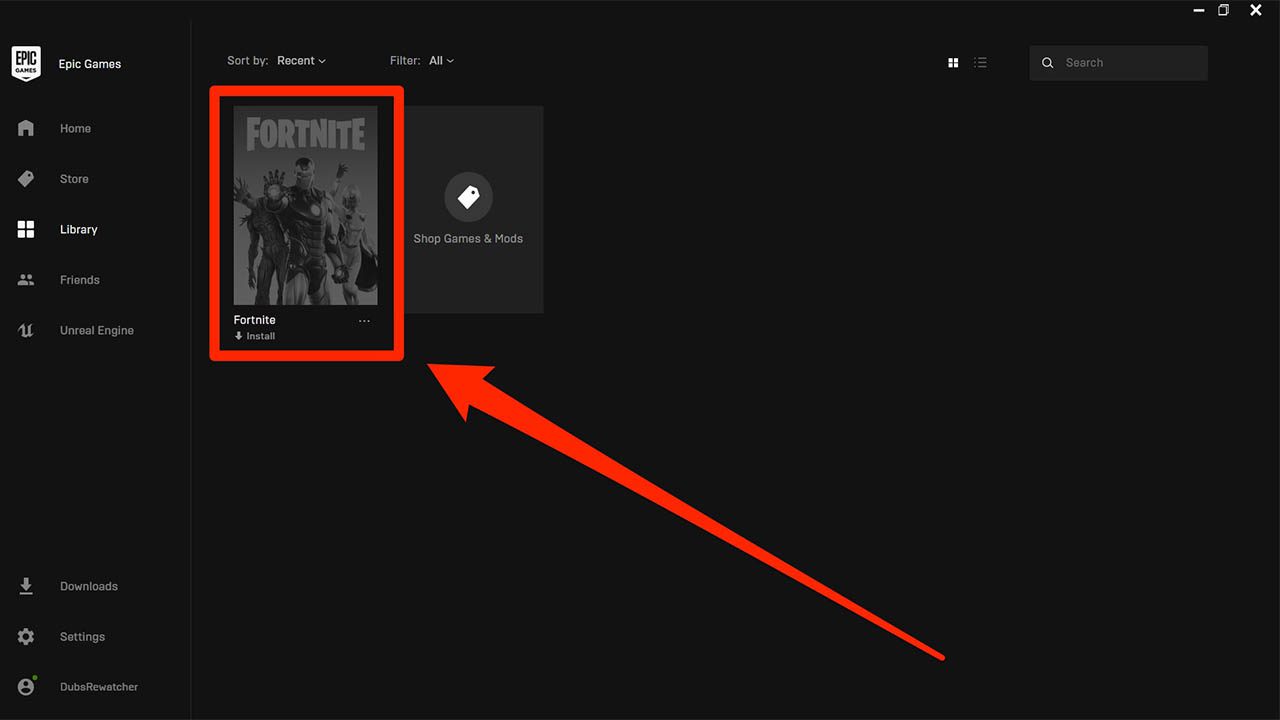Viewport: 1280px width, 720px height.
Task: Click the Settings gear icon
Action: (26, 637)
